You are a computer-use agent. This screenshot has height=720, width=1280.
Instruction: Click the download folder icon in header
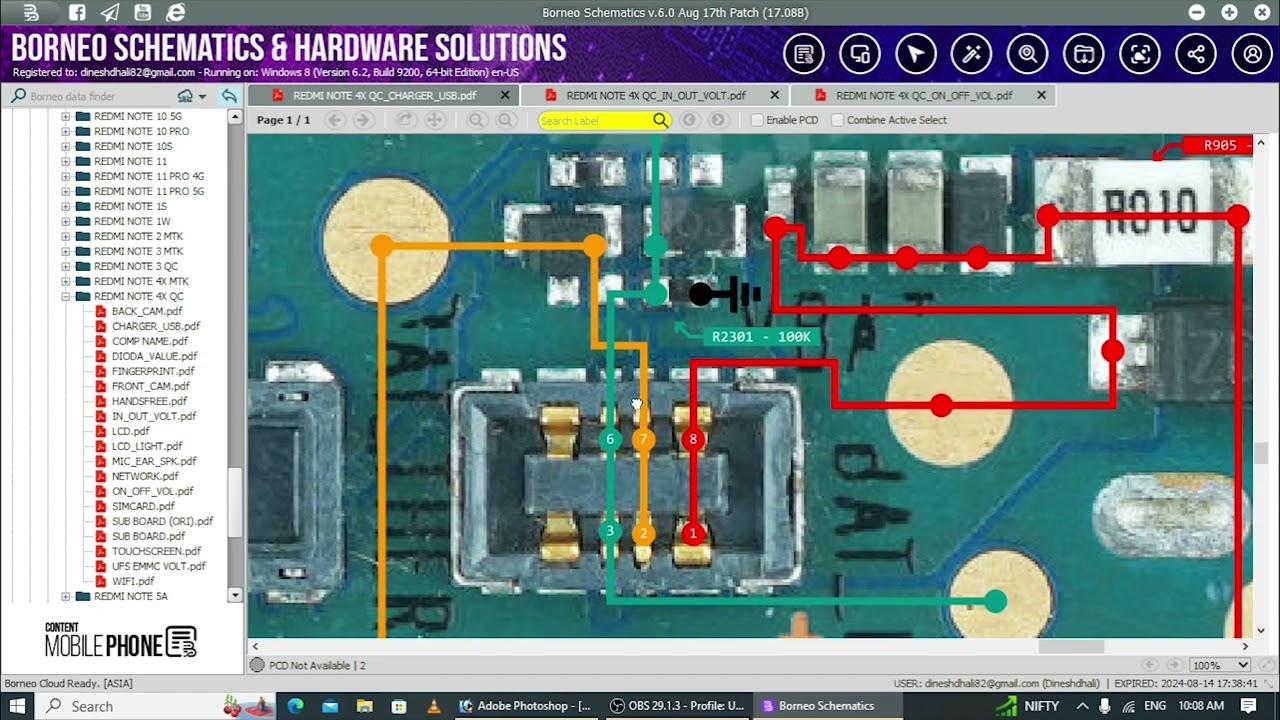coord(1084,55)
